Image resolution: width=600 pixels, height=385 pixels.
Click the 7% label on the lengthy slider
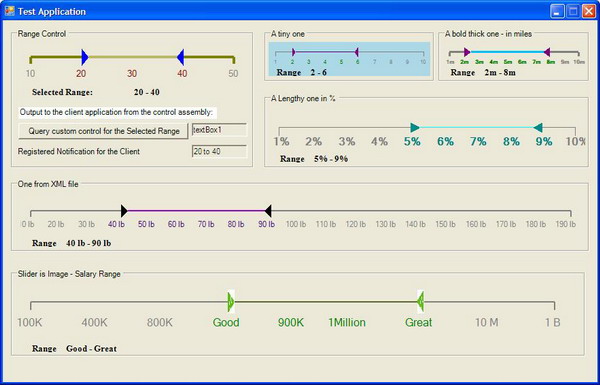478,142
